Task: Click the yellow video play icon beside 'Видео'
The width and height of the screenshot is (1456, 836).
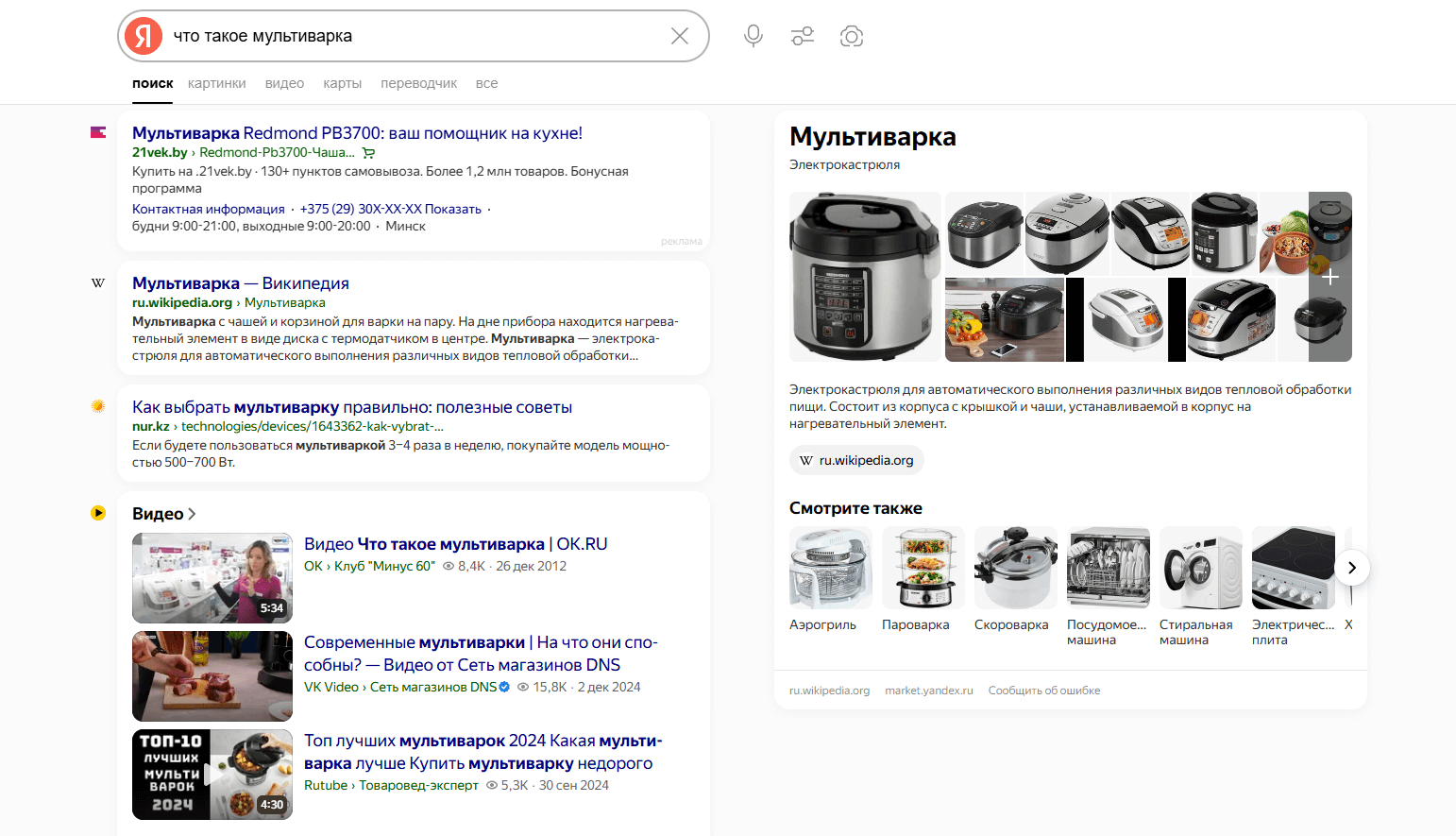Action: coord(98,513)
